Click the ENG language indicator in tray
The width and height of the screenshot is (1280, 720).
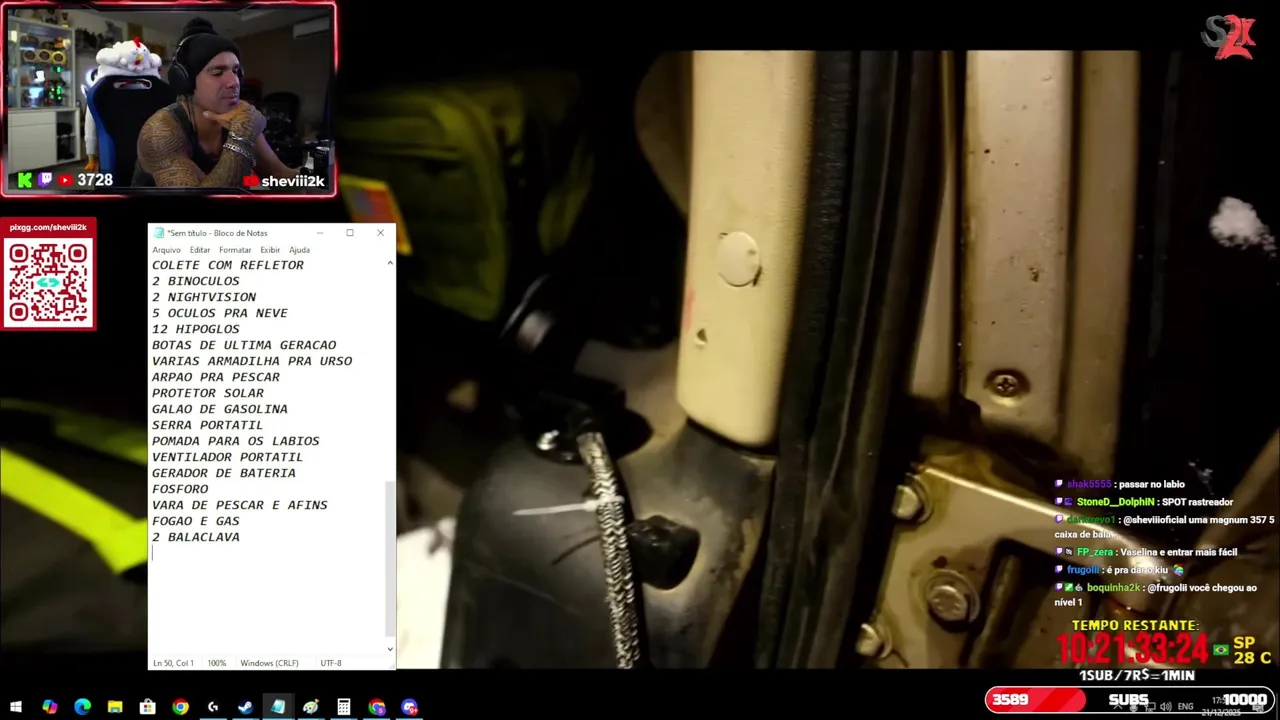point(1186,707)
